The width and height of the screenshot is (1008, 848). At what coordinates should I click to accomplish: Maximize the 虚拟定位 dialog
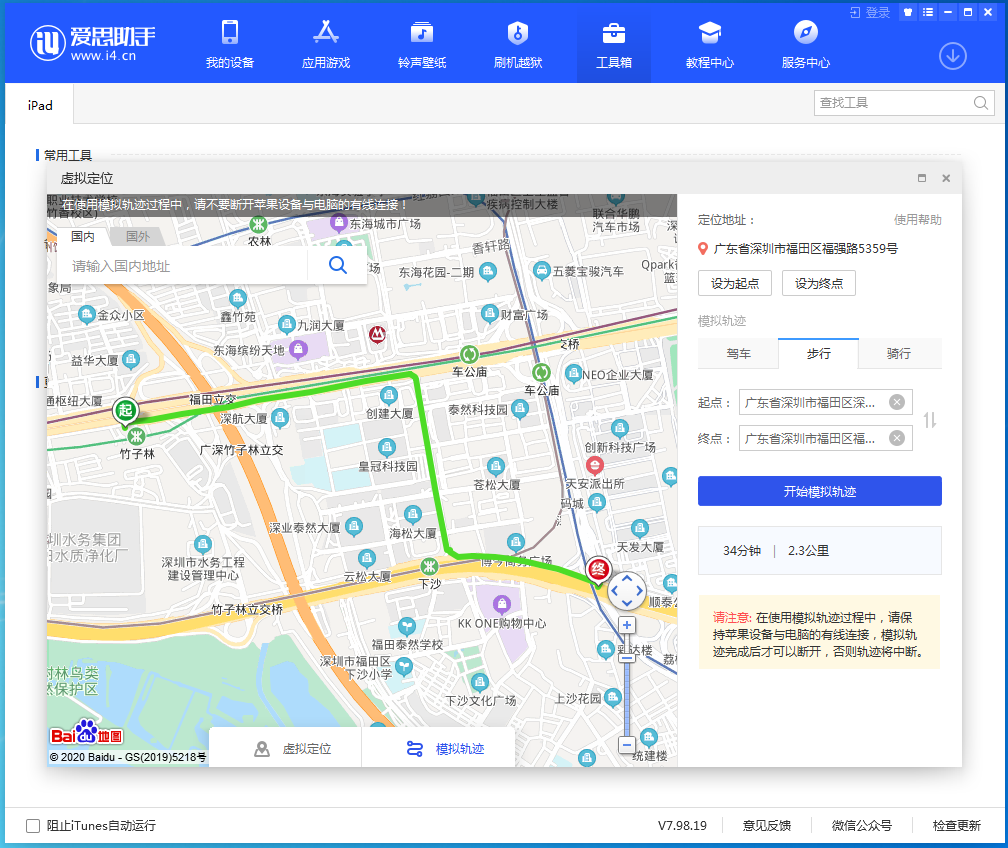[922, 178]
